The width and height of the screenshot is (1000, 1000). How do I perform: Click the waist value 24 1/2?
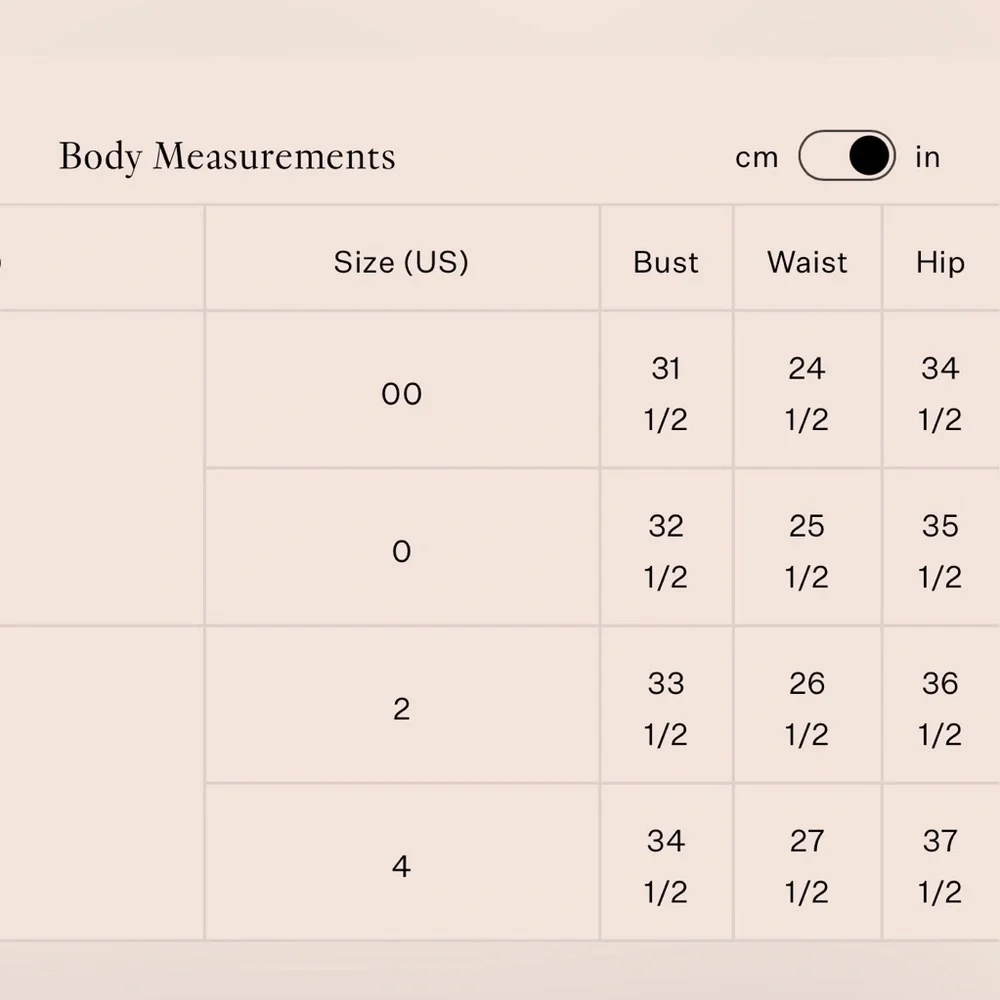[807, 394]
